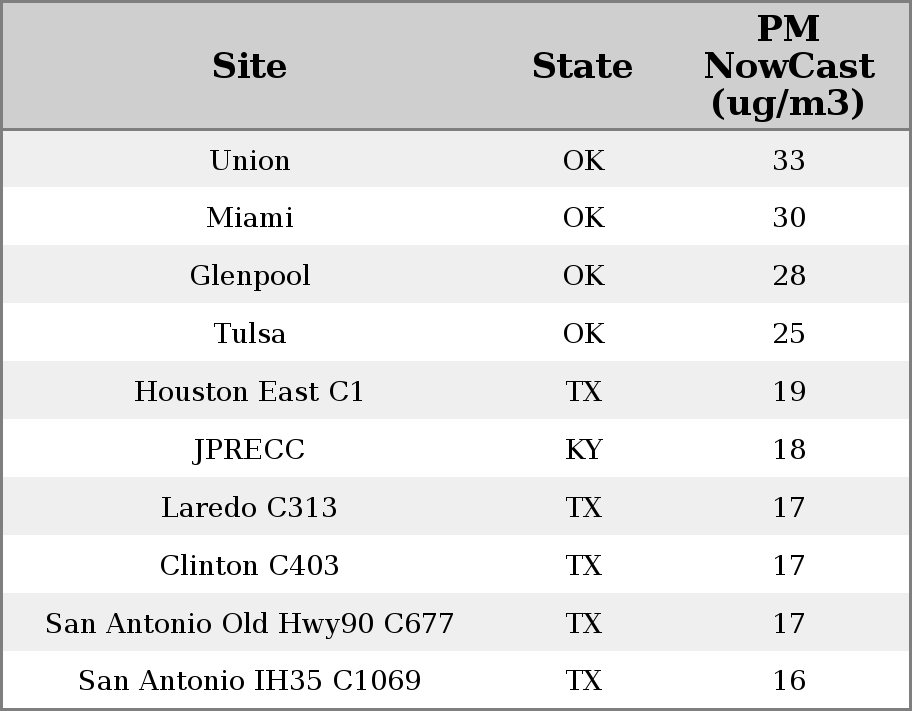Screen dimensions: 912x711
Task: Click the PM NowCast column header
Action: point(789,66)
